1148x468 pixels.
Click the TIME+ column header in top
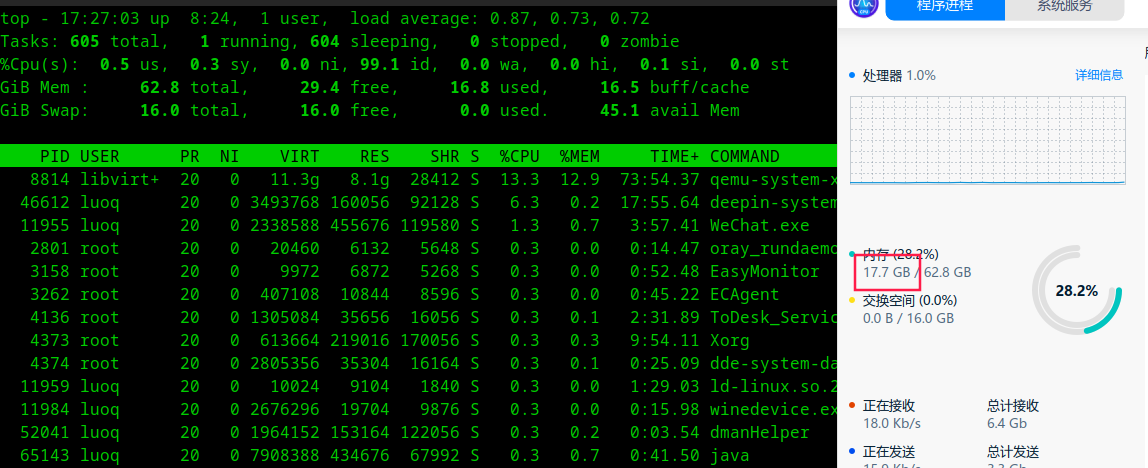pos(674,156)
